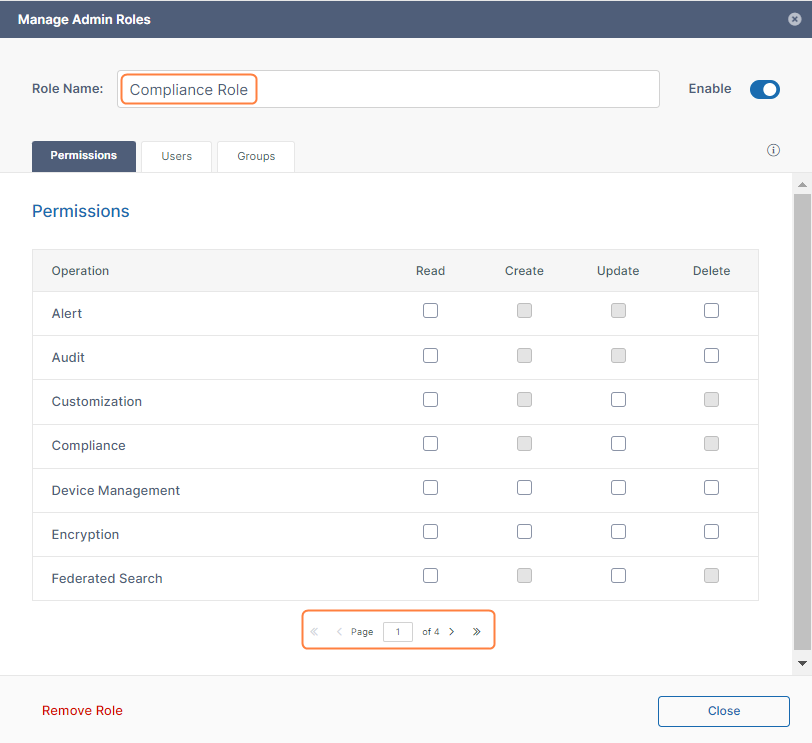Enable Update permission for Compliance
This screenshot has width=812, height=743.
tap(618, 443)
